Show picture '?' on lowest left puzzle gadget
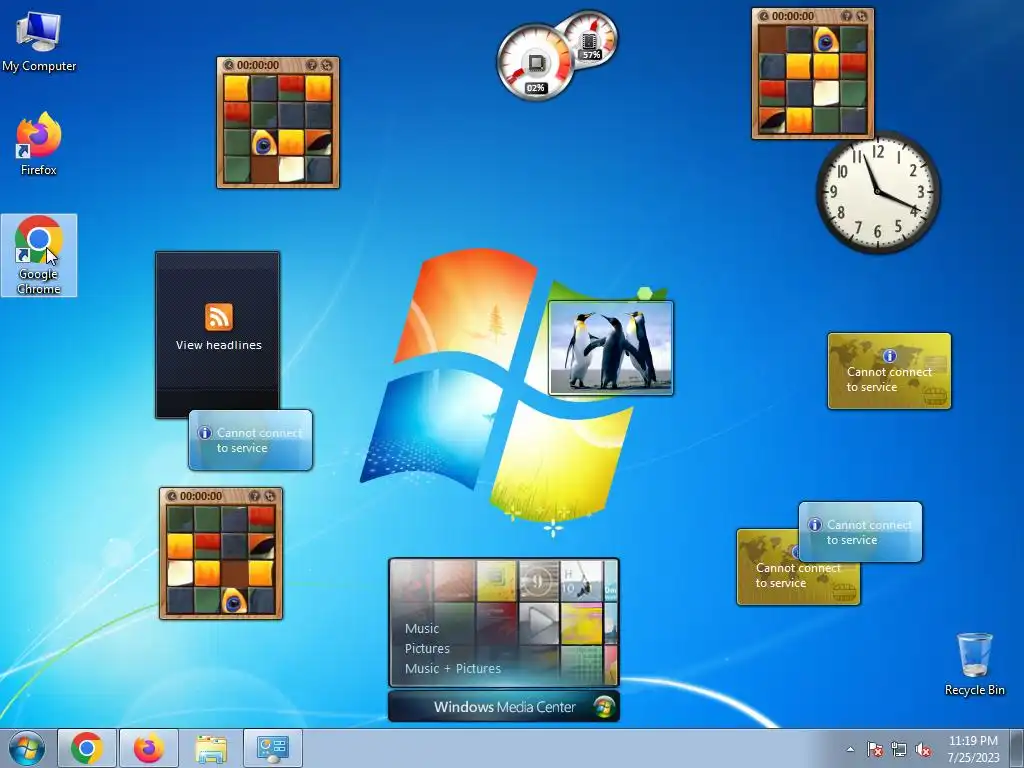 coord(255,496)
